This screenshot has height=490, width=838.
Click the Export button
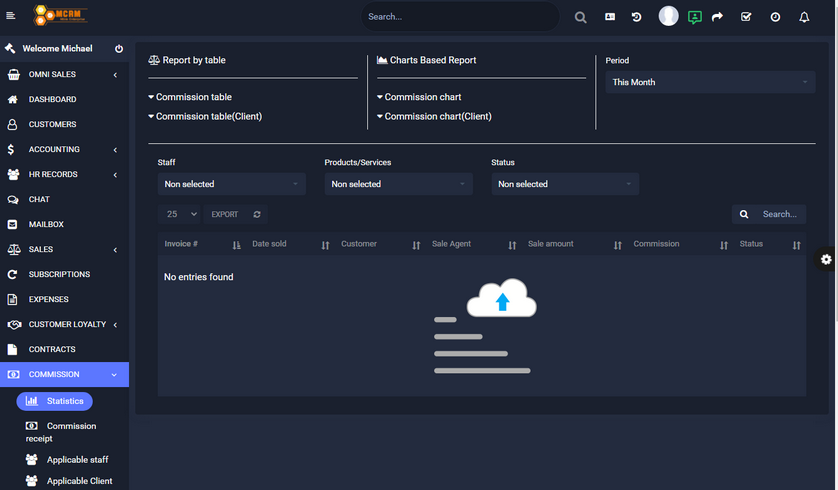tap(224, 214)
